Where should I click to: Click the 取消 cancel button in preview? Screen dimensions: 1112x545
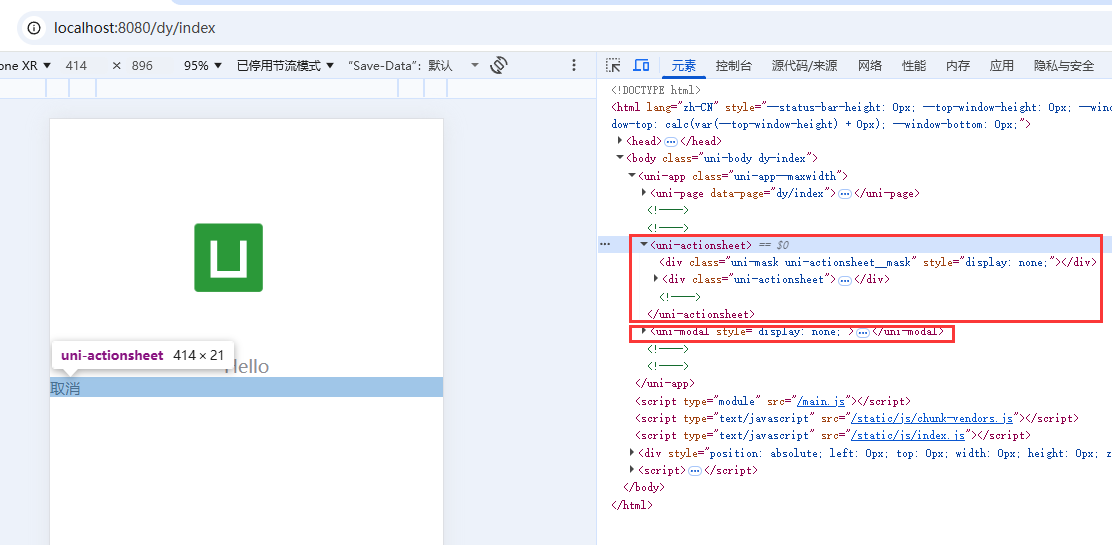[66, 388]
